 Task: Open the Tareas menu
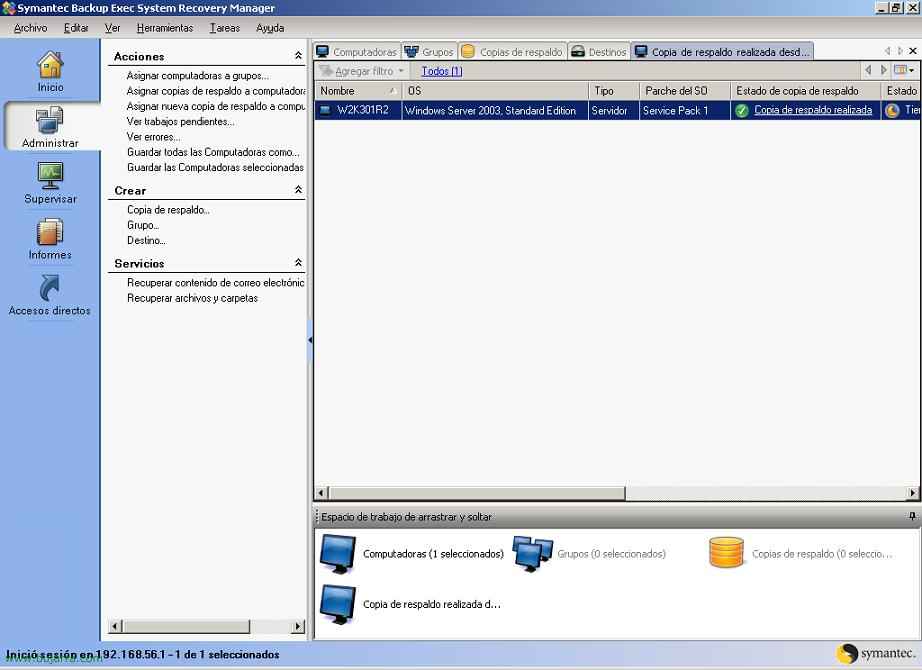pos(225,28)
